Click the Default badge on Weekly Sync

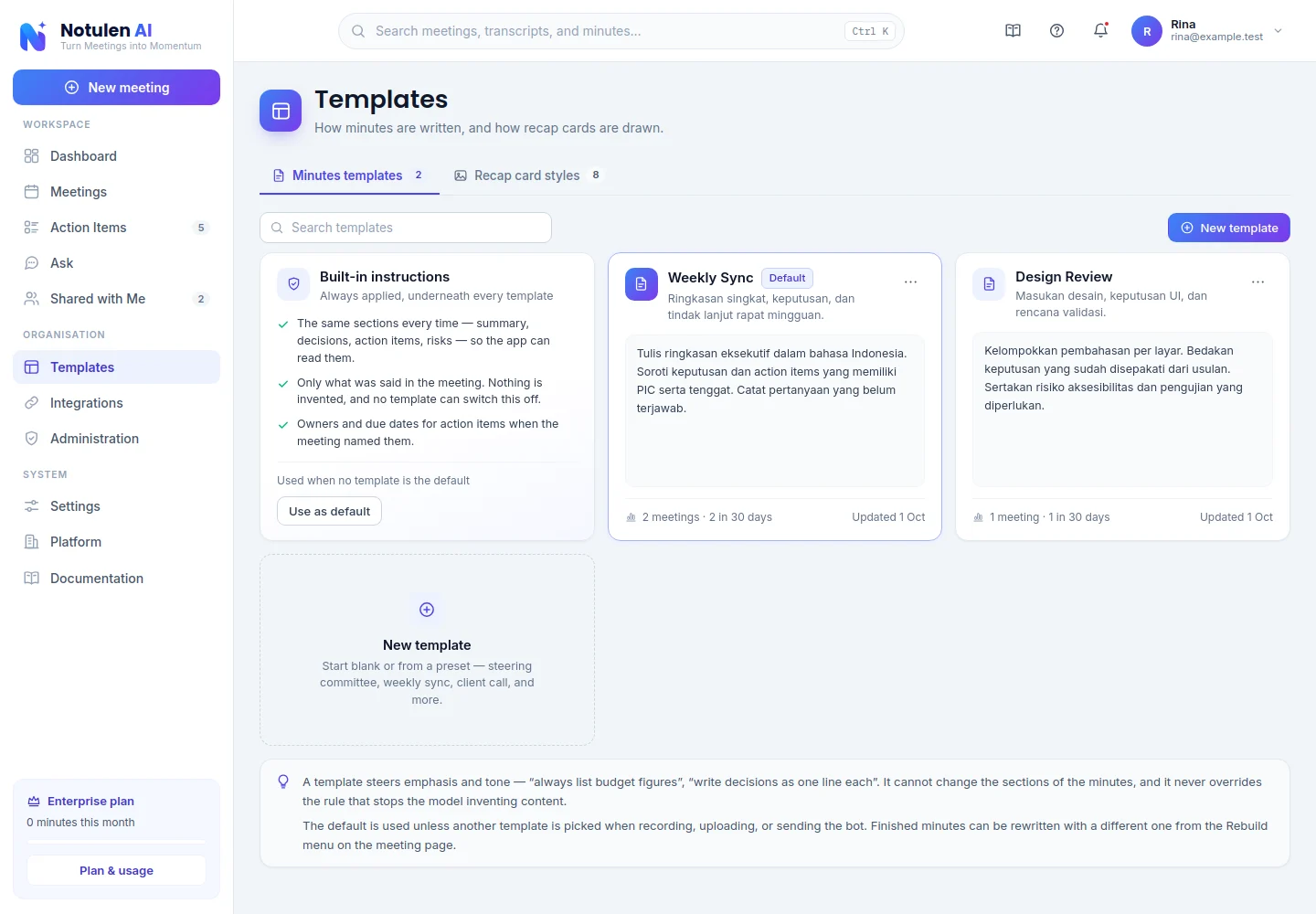[x=787, y=278]
